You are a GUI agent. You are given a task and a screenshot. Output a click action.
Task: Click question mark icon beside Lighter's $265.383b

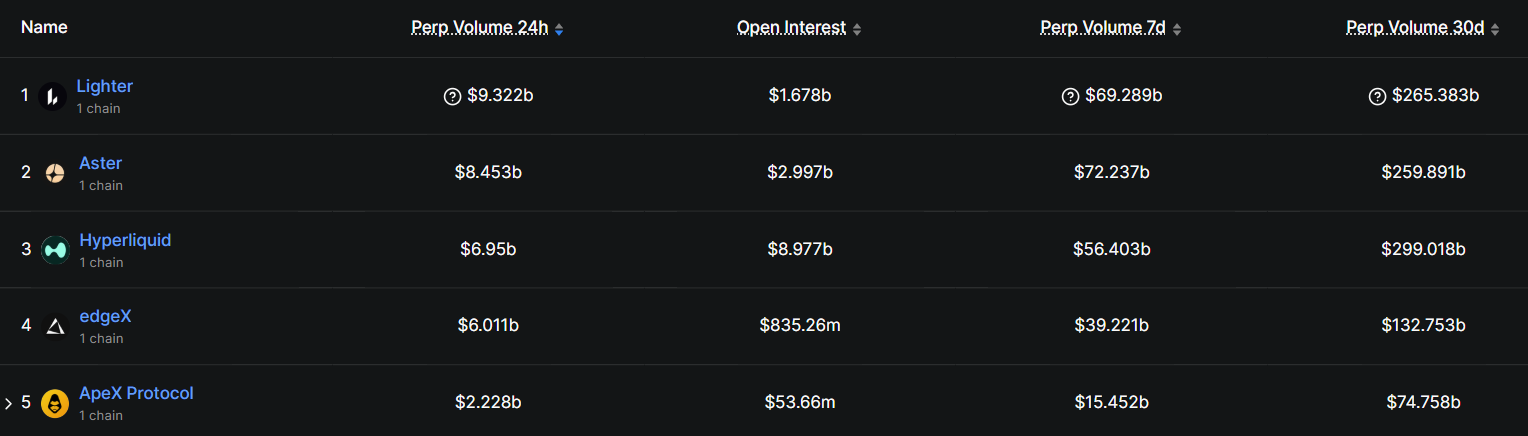pos(1377,96)
